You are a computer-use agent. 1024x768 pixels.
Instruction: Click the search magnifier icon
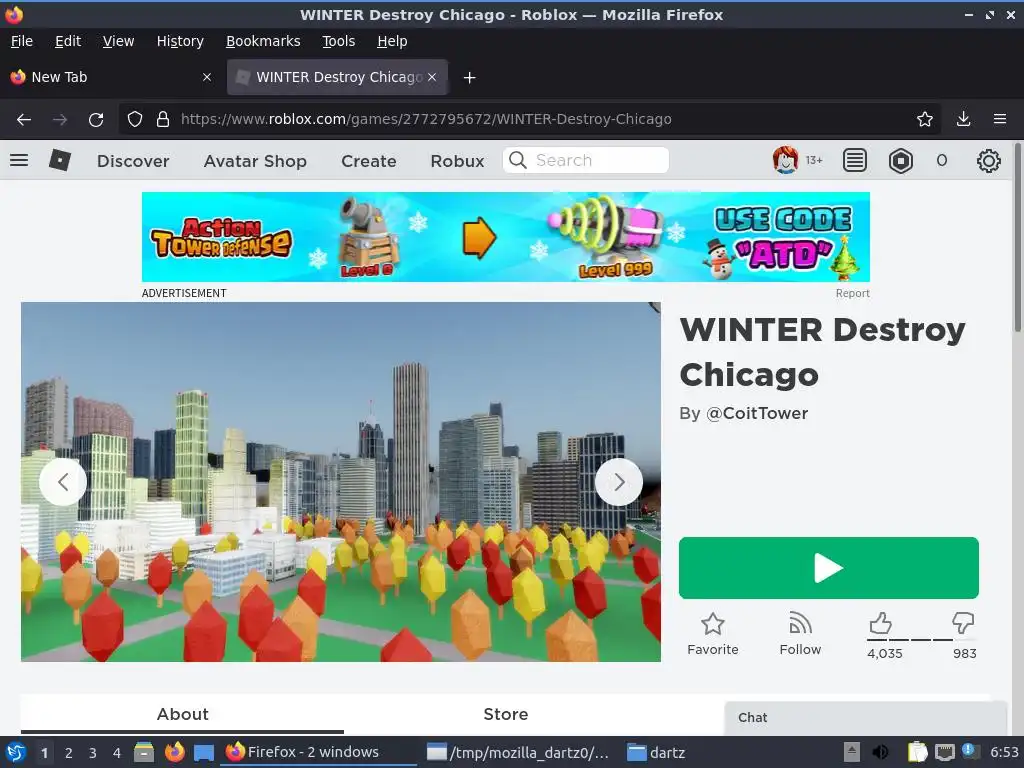click(518, 160)
